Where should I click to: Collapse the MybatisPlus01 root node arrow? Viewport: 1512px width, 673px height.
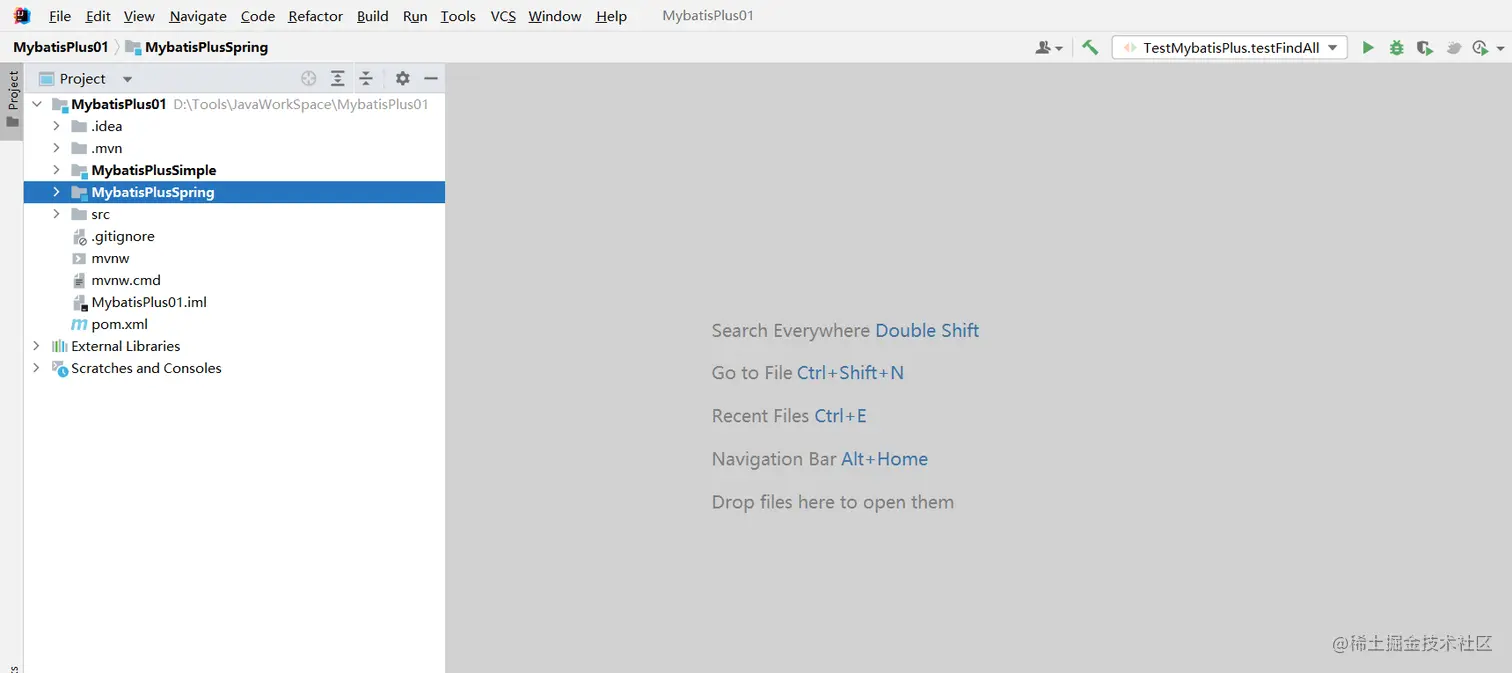coord(37,104)
